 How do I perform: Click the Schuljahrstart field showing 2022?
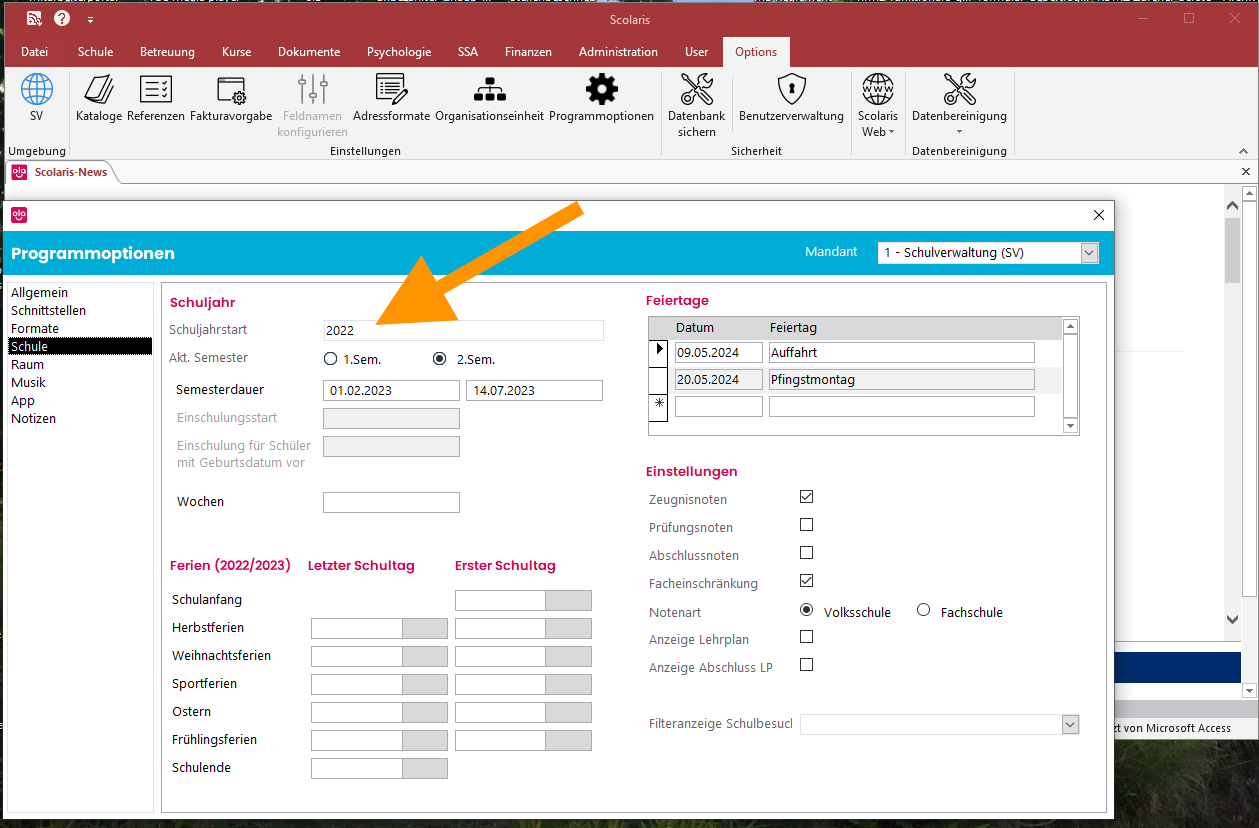tap(464, 331)
